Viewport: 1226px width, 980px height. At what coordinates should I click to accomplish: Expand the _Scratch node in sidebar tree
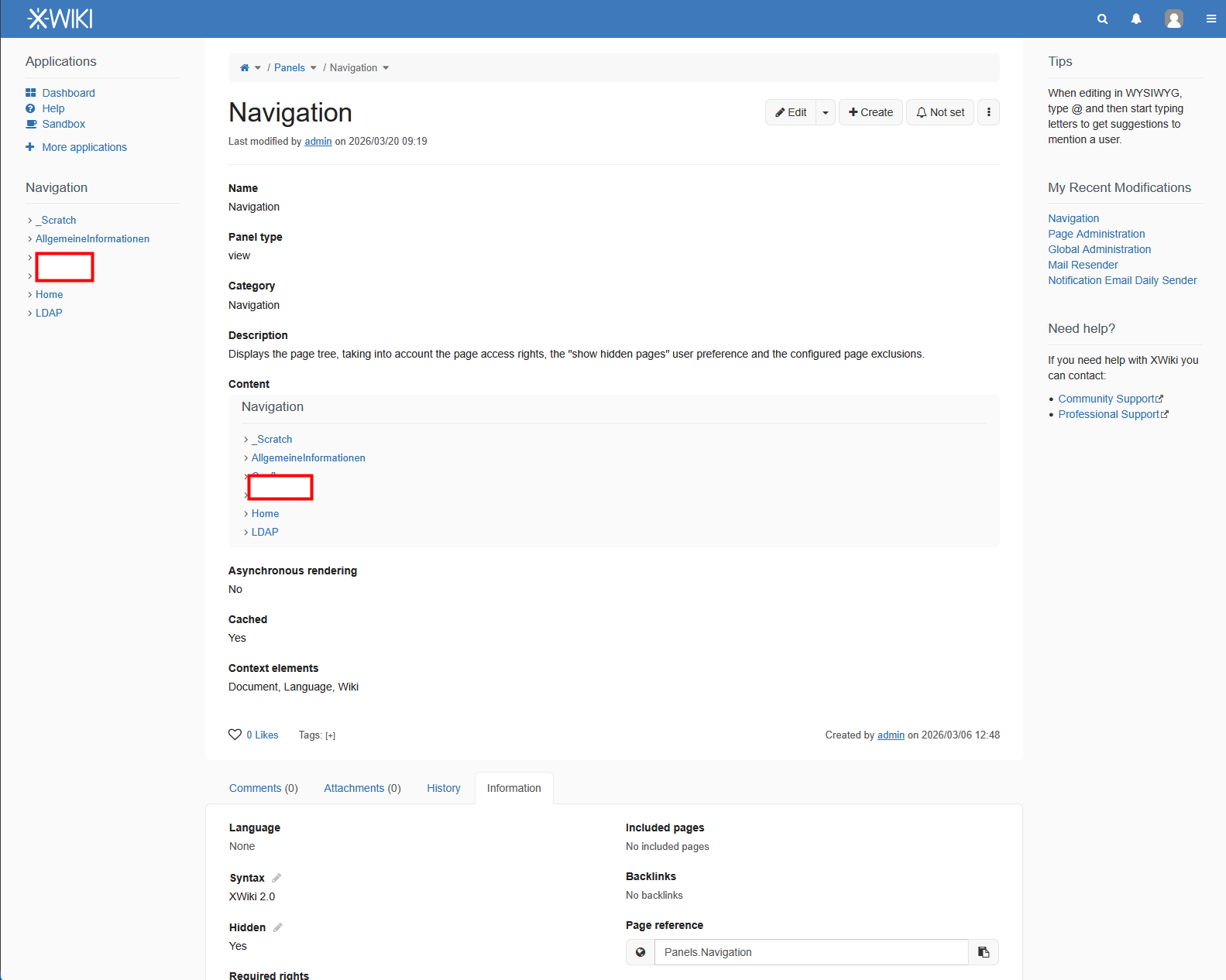click(x=30, y=221)
